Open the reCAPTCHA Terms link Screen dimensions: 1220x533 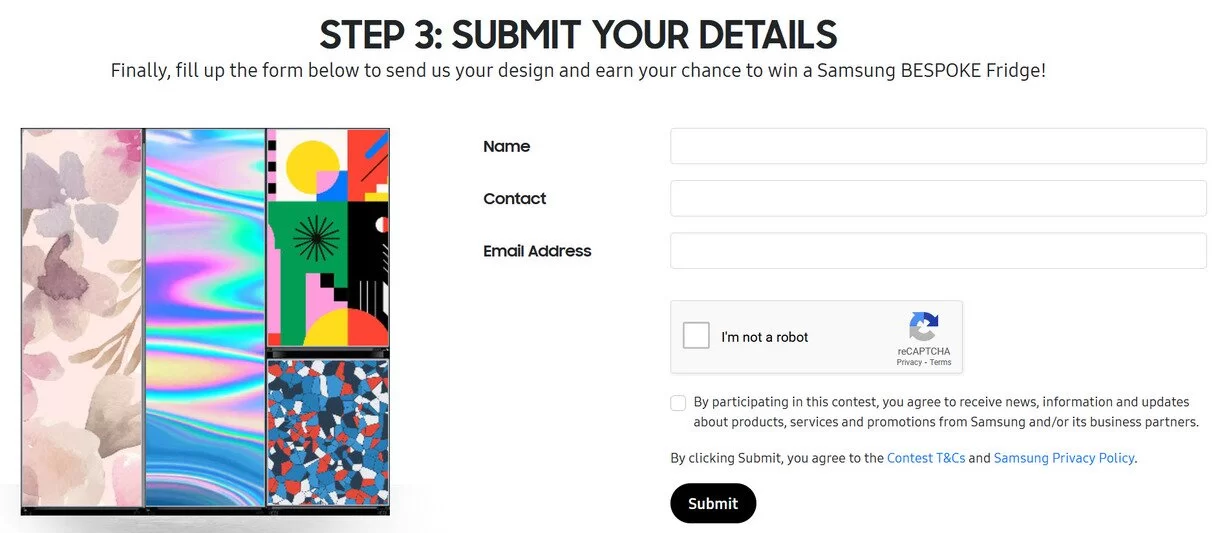[x=941, y=362]
